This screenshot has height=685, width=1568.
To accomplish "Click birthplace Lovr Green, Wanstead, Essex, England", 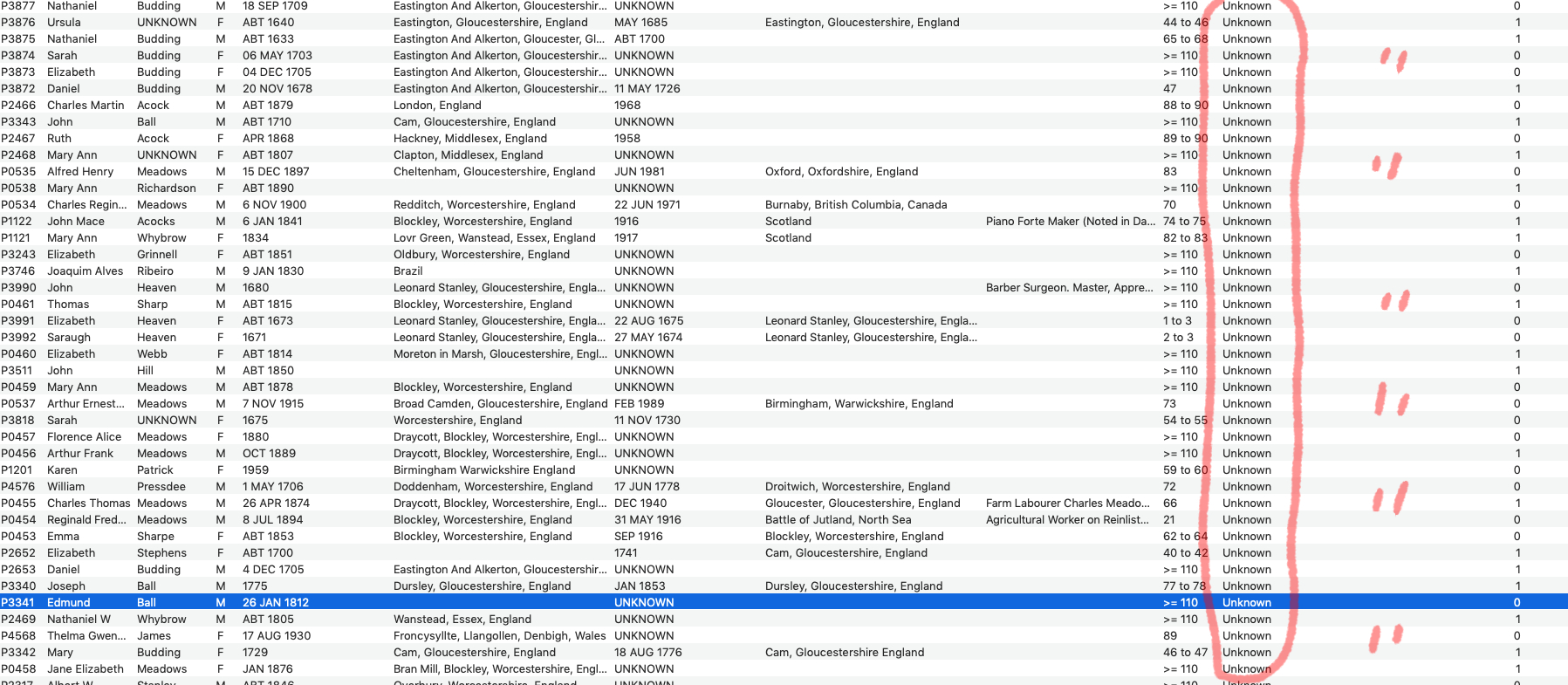I will 495,238.
